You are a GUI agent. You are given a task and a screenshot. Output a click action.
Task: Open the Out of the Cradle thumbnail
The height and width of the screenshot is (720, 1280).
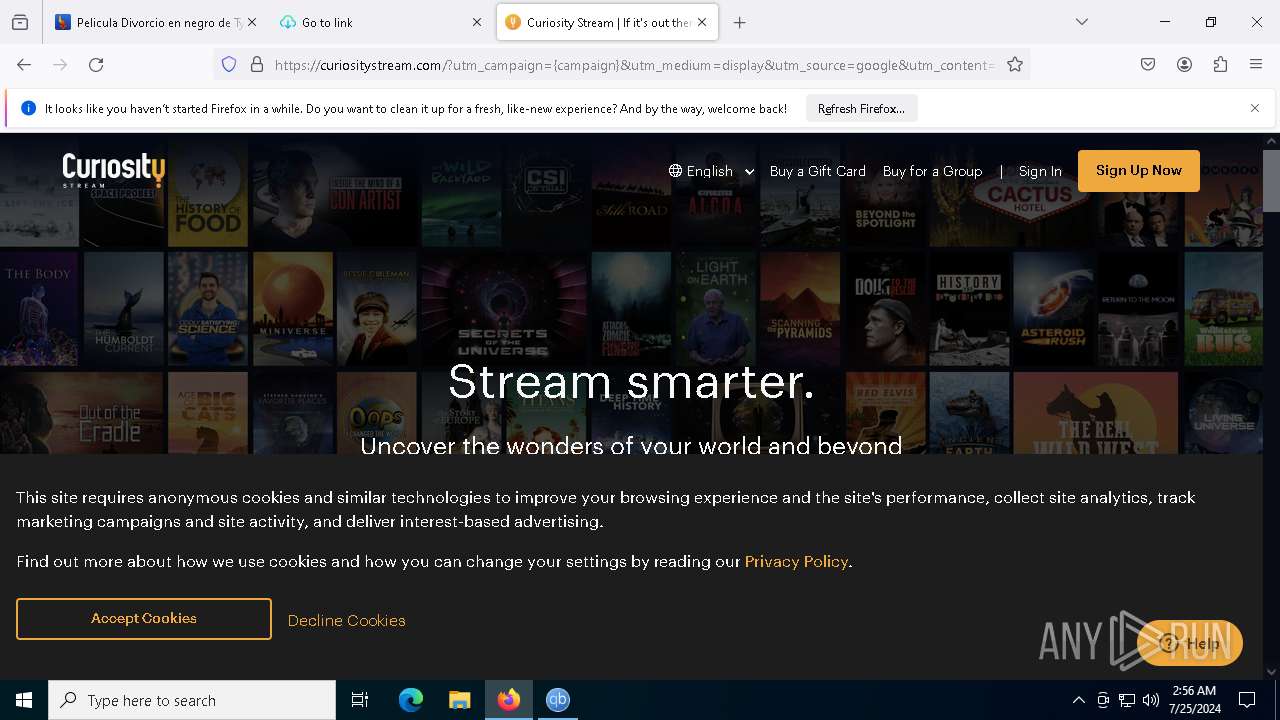[x=82, y=413]
